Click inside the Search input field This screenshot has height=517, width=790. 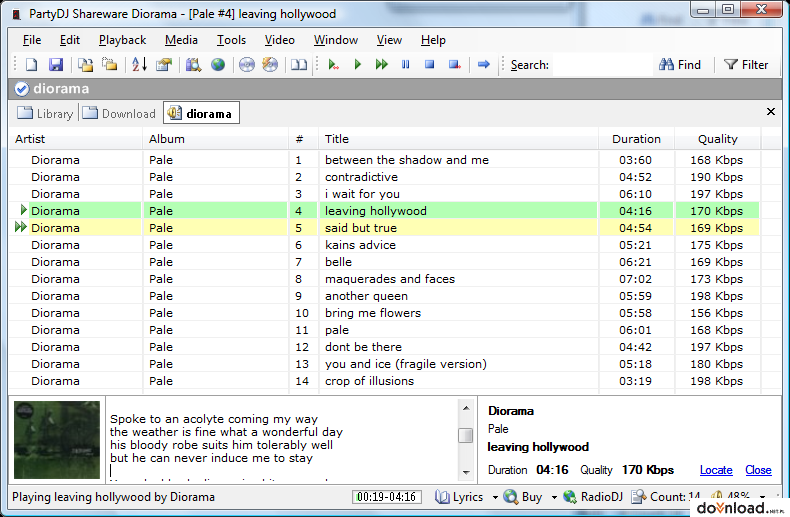point(603,65)
